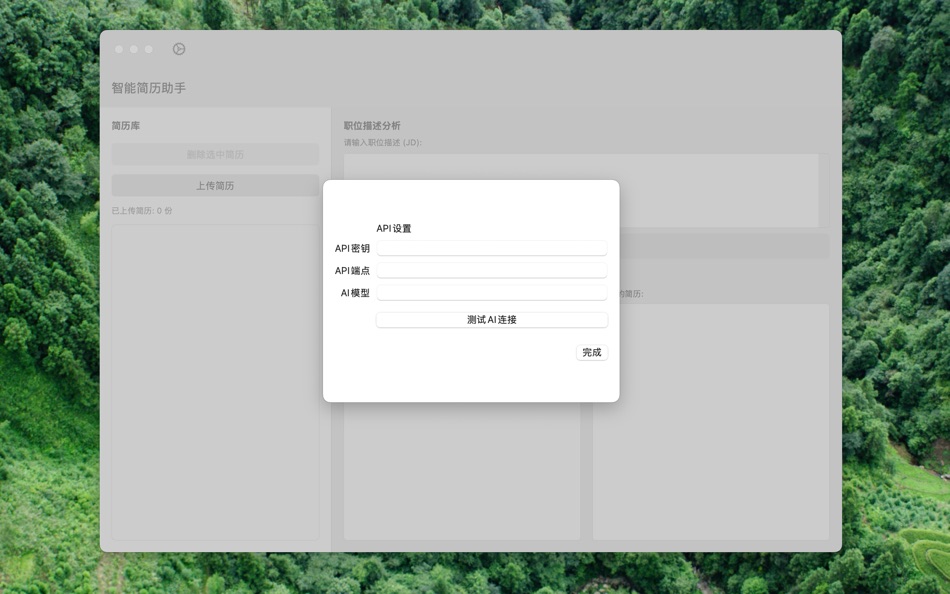Click the 智能简历助手 app title
This screenshot has width=950, height=594.
click(x=148, y=88)
